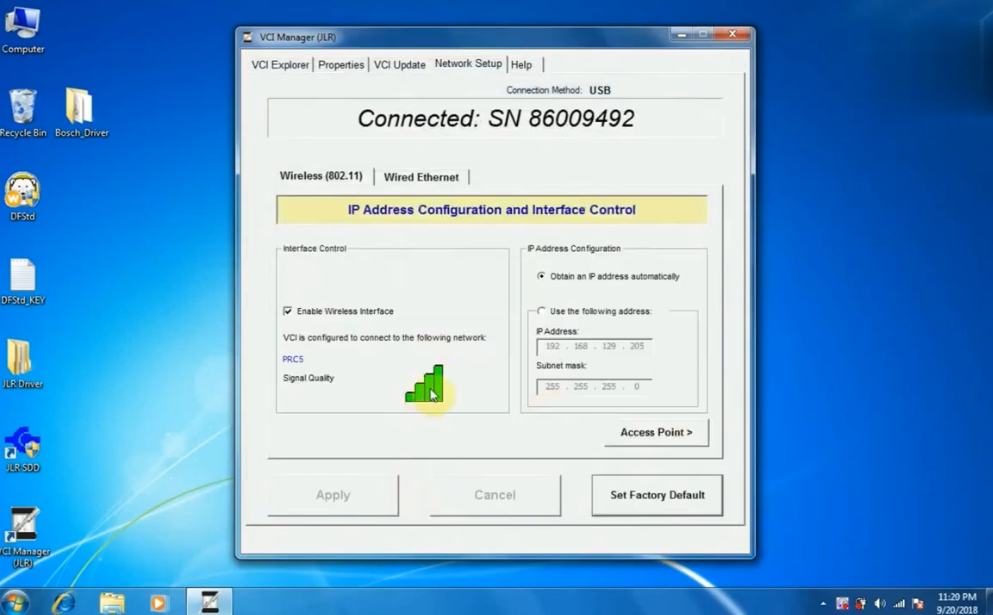
Task: Go to the VCI Update tab
Action: 400,65
